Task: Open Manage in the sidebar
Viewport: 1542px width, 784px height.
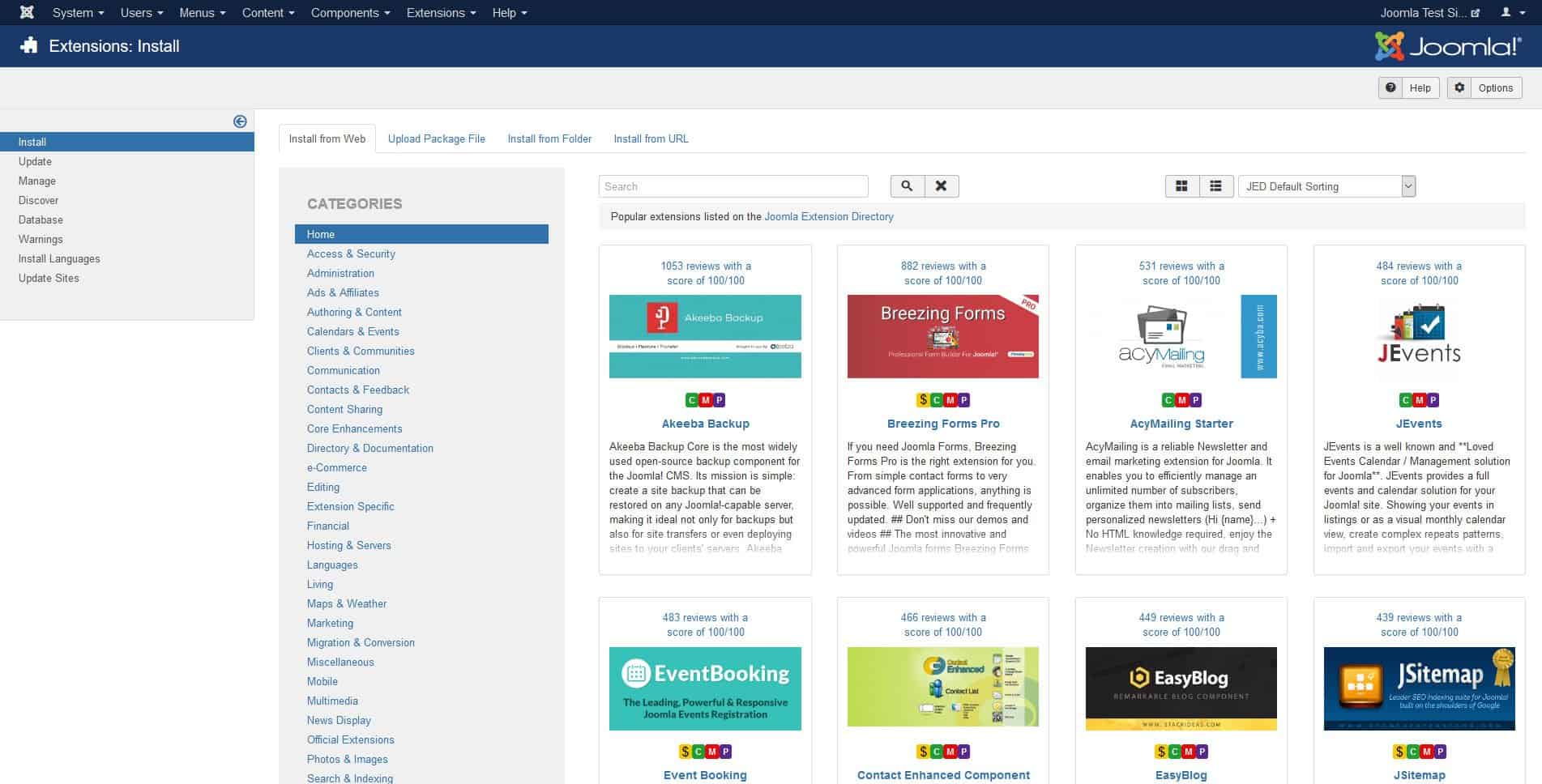Action: coord(37,181)
